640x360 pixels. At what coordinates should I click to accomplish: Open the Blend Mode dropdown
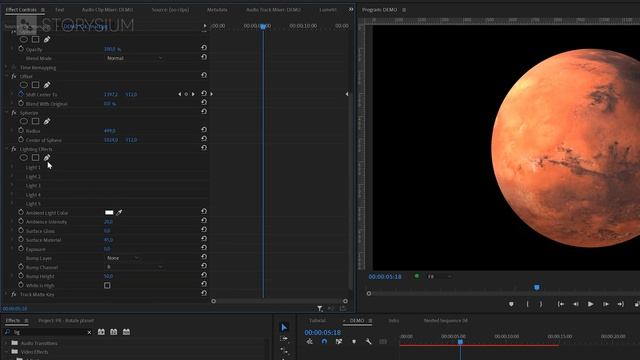click(134, 58)
